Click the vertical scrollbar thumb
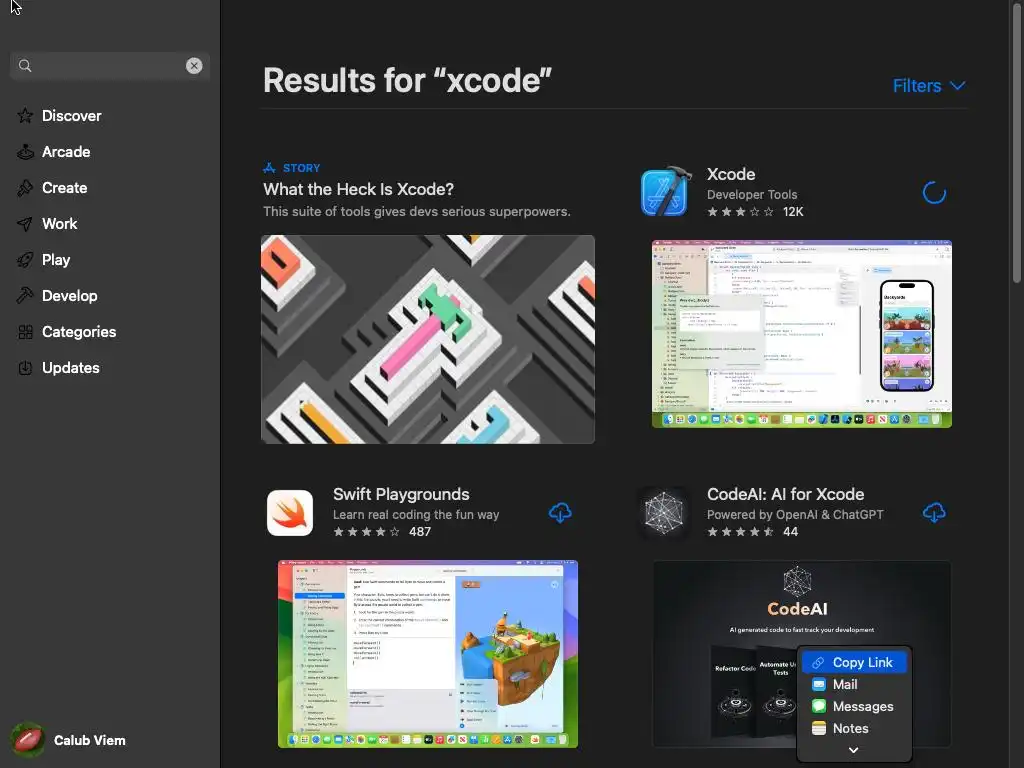Image resolution: width=1024 pixels, height=768 pixels. click(1017, 141)
